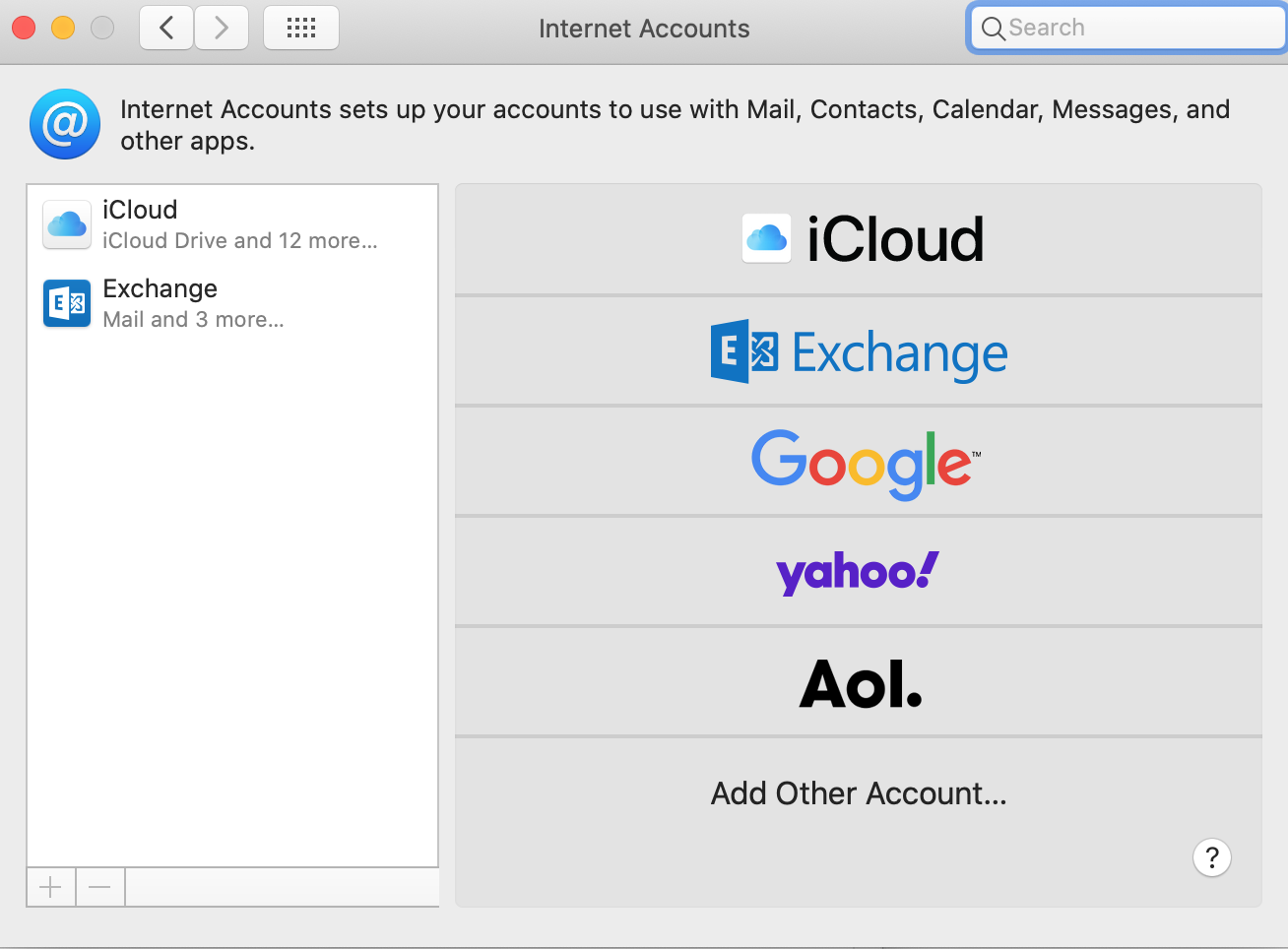
Task: Minimize the Internet Accounts window
Action: point(63,28)
